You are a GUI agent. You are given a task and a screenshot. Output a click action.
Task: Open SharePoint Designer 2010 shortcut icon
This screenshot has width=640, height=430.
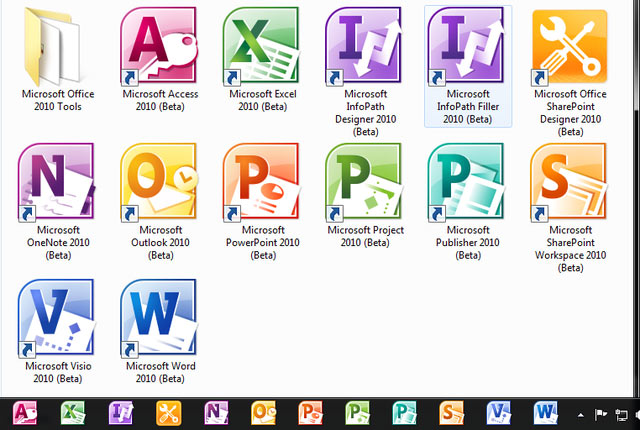(x=569, y=48)
